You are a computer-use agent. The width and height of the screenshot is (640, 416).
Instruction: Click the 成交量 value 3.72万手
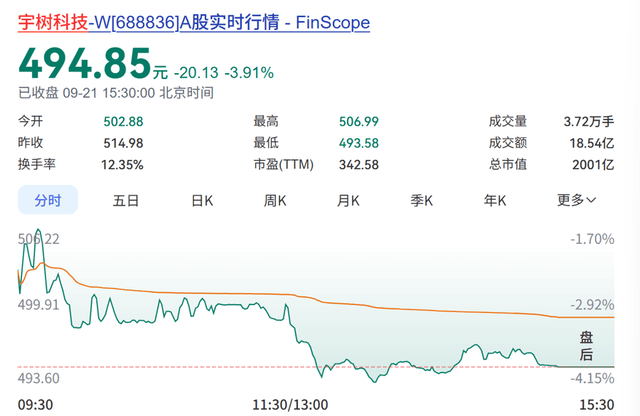click(x=589, y=122)
